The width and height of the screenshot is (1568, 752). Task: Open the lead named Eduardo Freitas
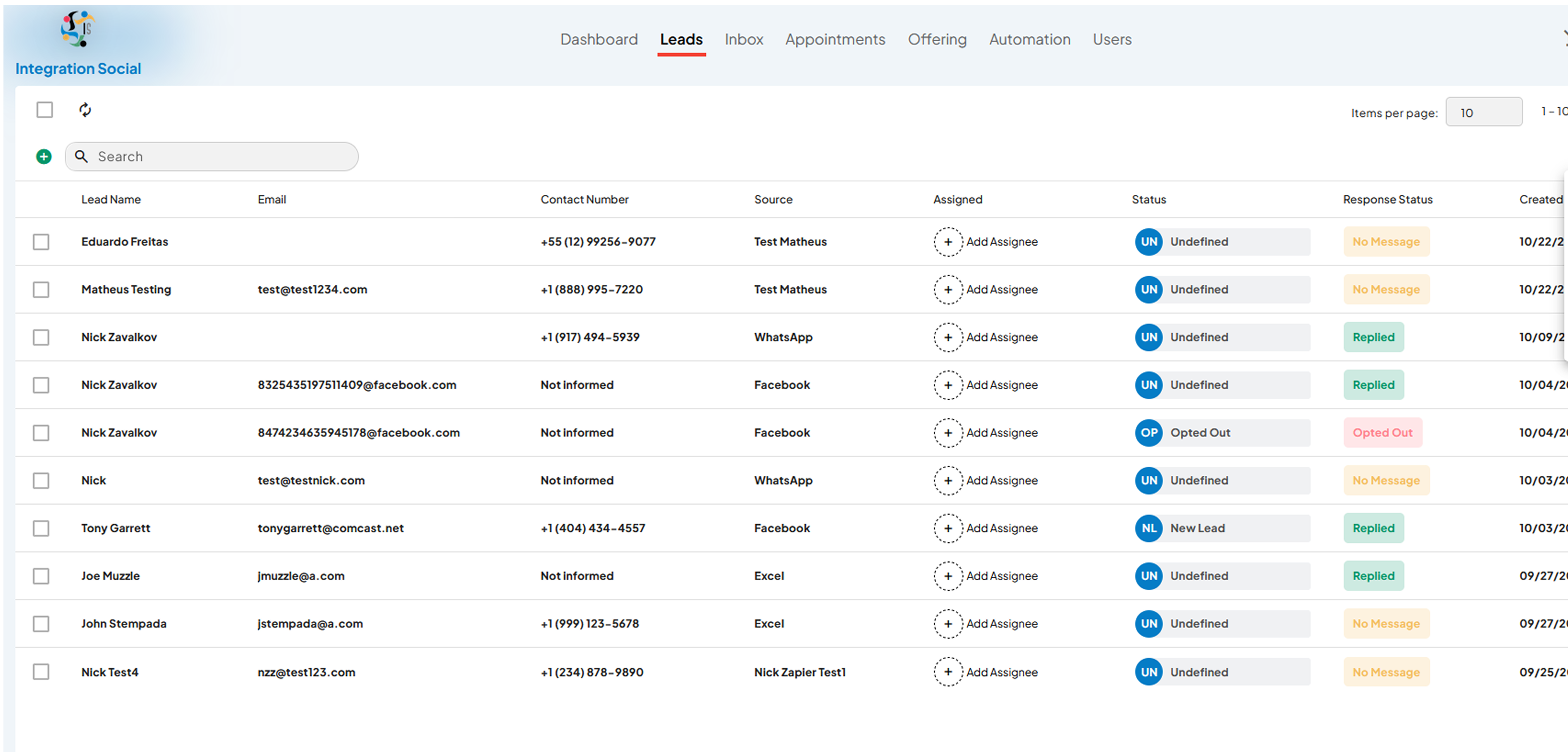pos(125,242)
